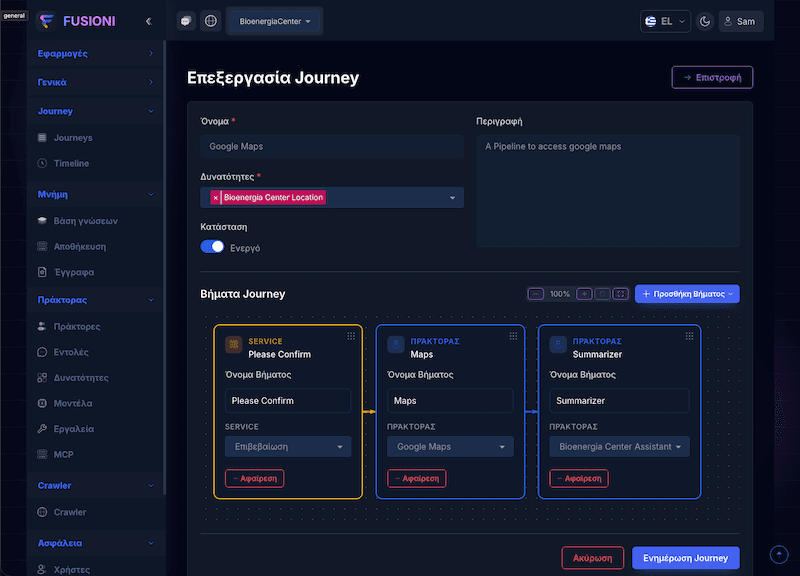Image resolution: width=800 pixels, height=576 pixels.
Task: Toggle the Ενεργό status switch
Action: pos(212,247)
